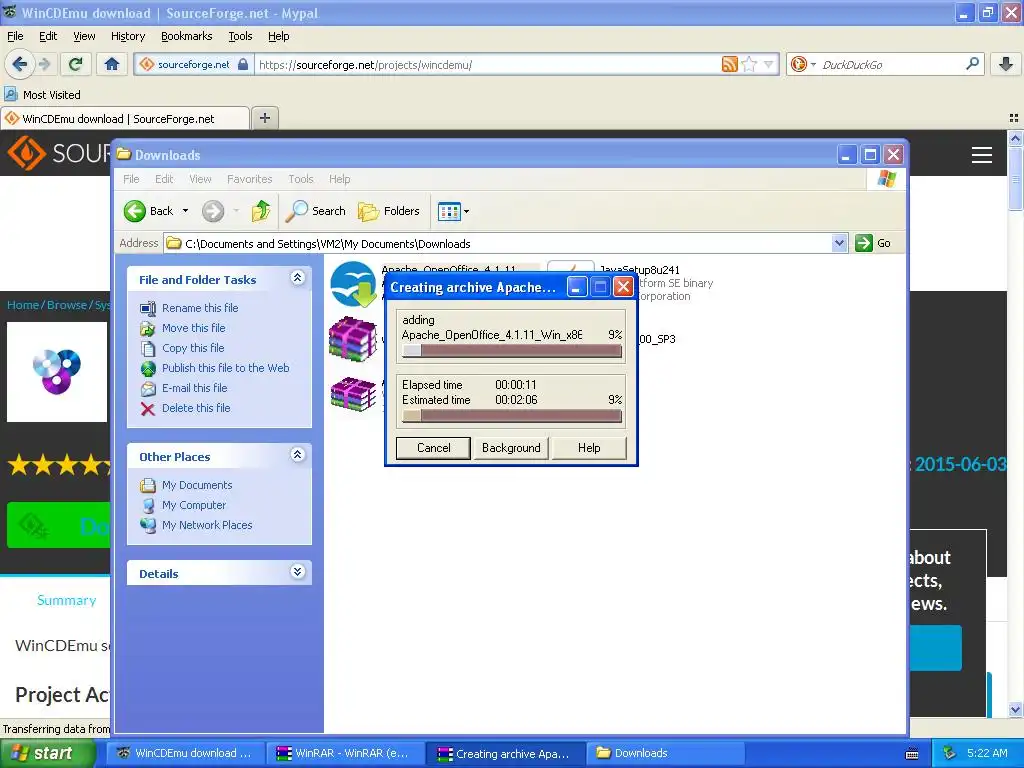This screenshot has height=768, width=1024.
Task: Select the upper WinRAR archive icon
Action: tap(353, 339)
